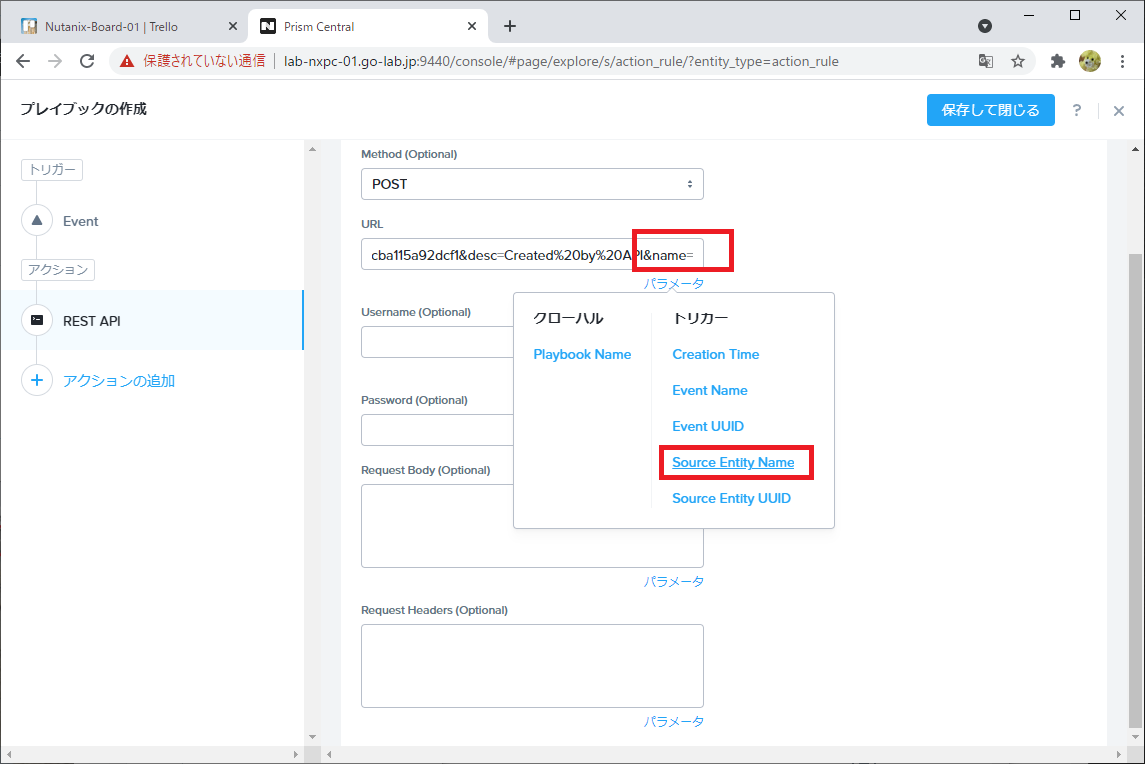This screenshot has height=764, width=1145.
Task: Close the Nutanix-Board-01 Trello tab
Action: [232, 26]
